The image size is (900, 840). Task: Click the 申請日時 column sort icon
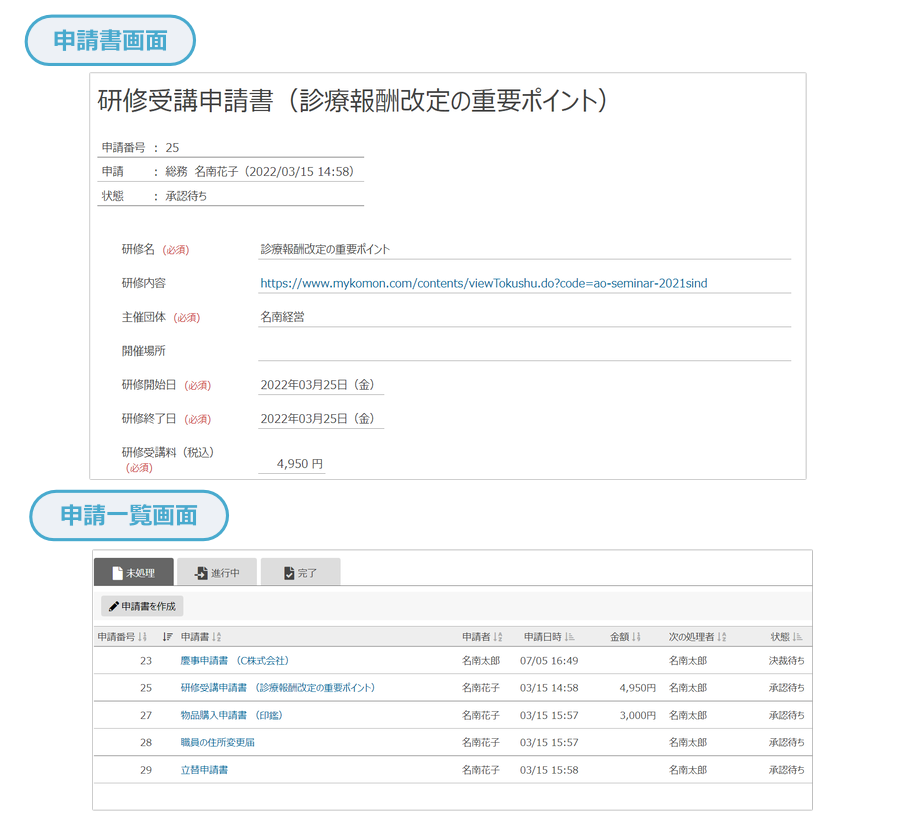click(x=569, y=637)
